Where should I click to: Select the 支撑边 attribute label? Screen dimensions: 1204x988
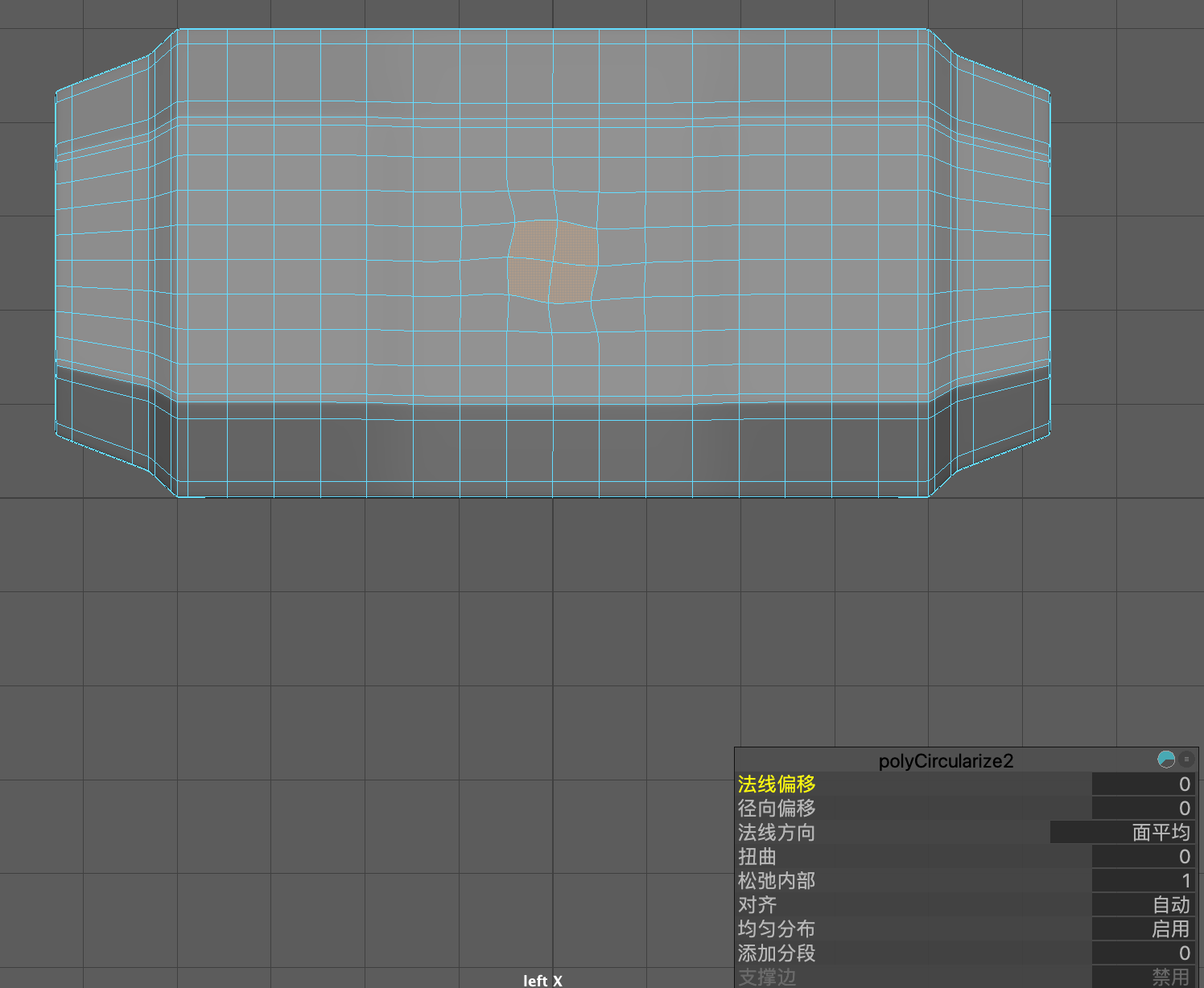pyautogui.click(x=767, y=977)
